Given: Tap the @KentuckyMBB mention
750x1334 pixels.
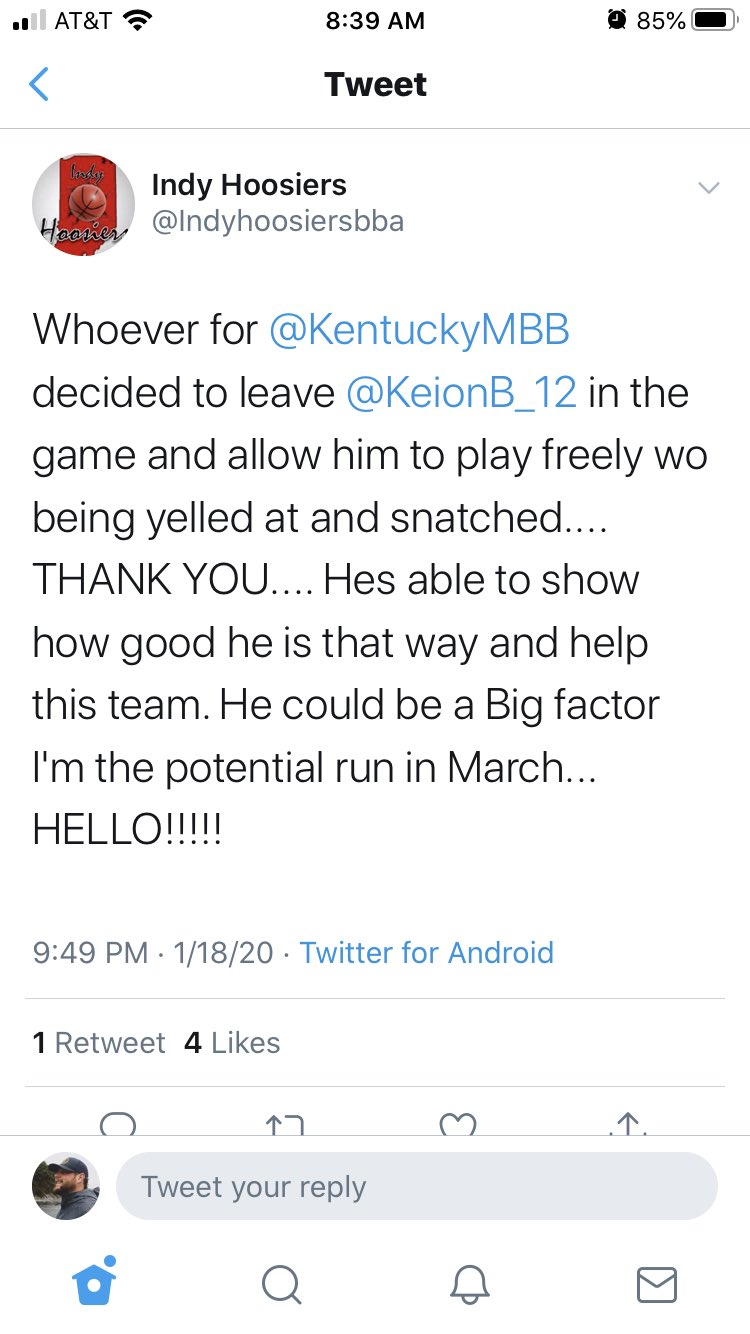Looking at the screenshot, I should click(x=420, y=330).
